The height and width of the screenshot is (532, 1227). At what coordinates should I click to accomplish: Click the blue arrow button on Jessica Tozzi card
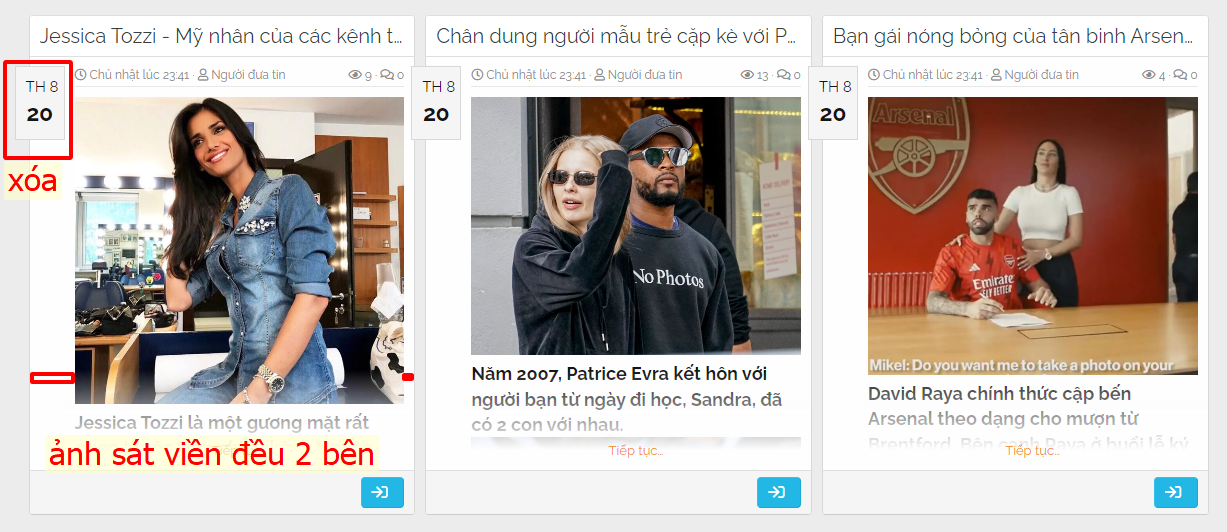tap(382, 492)
